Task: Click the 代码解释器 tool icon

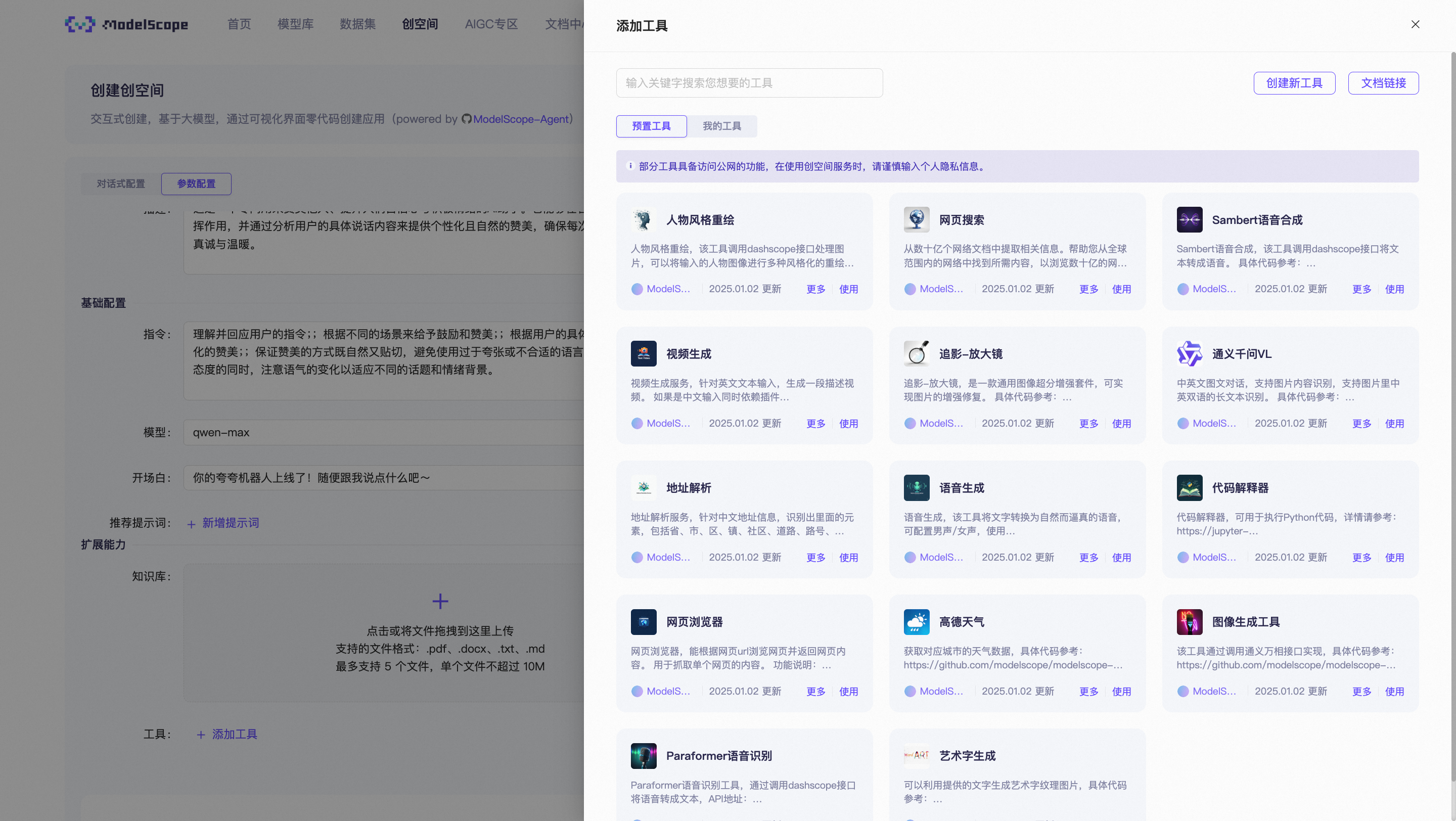Action: click(1189, 488)
